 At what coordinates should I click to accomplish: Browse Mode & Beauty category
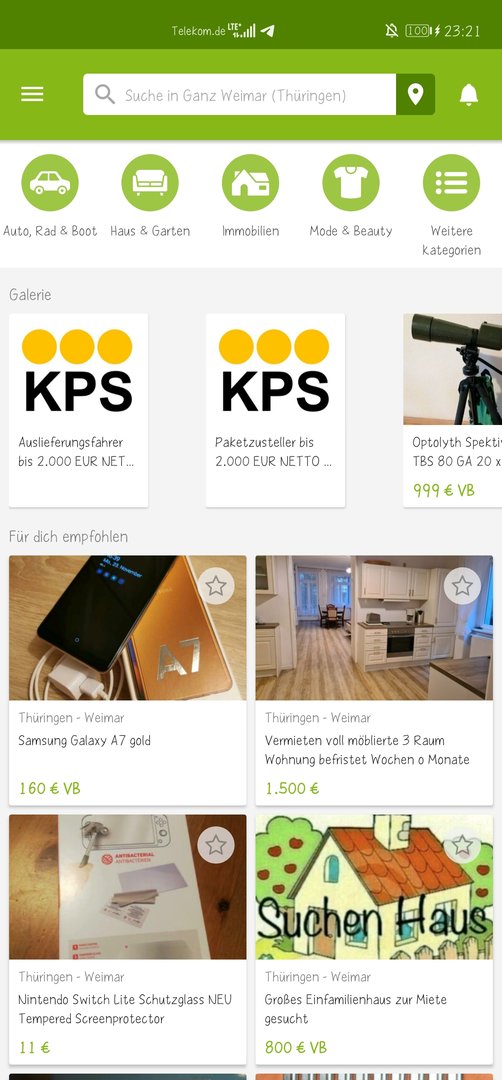351,196
